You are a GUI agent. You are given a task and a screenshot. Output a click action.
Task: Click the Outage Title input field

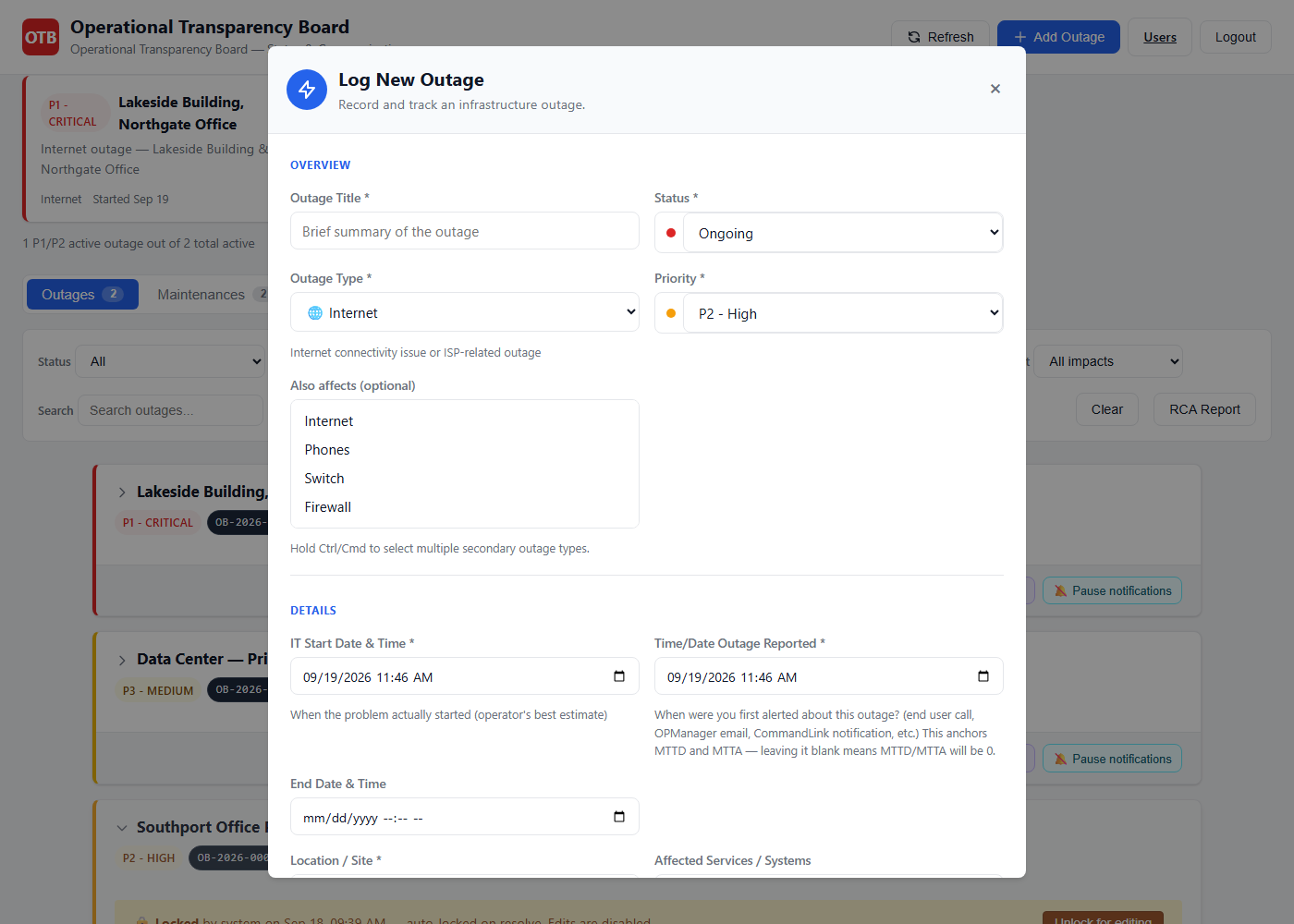pos(465,231)
